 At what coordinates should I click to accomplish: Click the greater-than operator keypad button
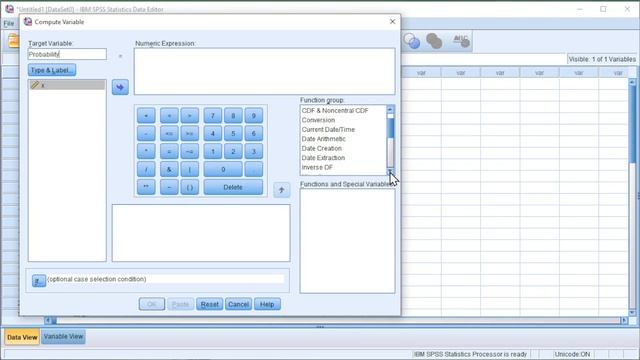(189, 116)
